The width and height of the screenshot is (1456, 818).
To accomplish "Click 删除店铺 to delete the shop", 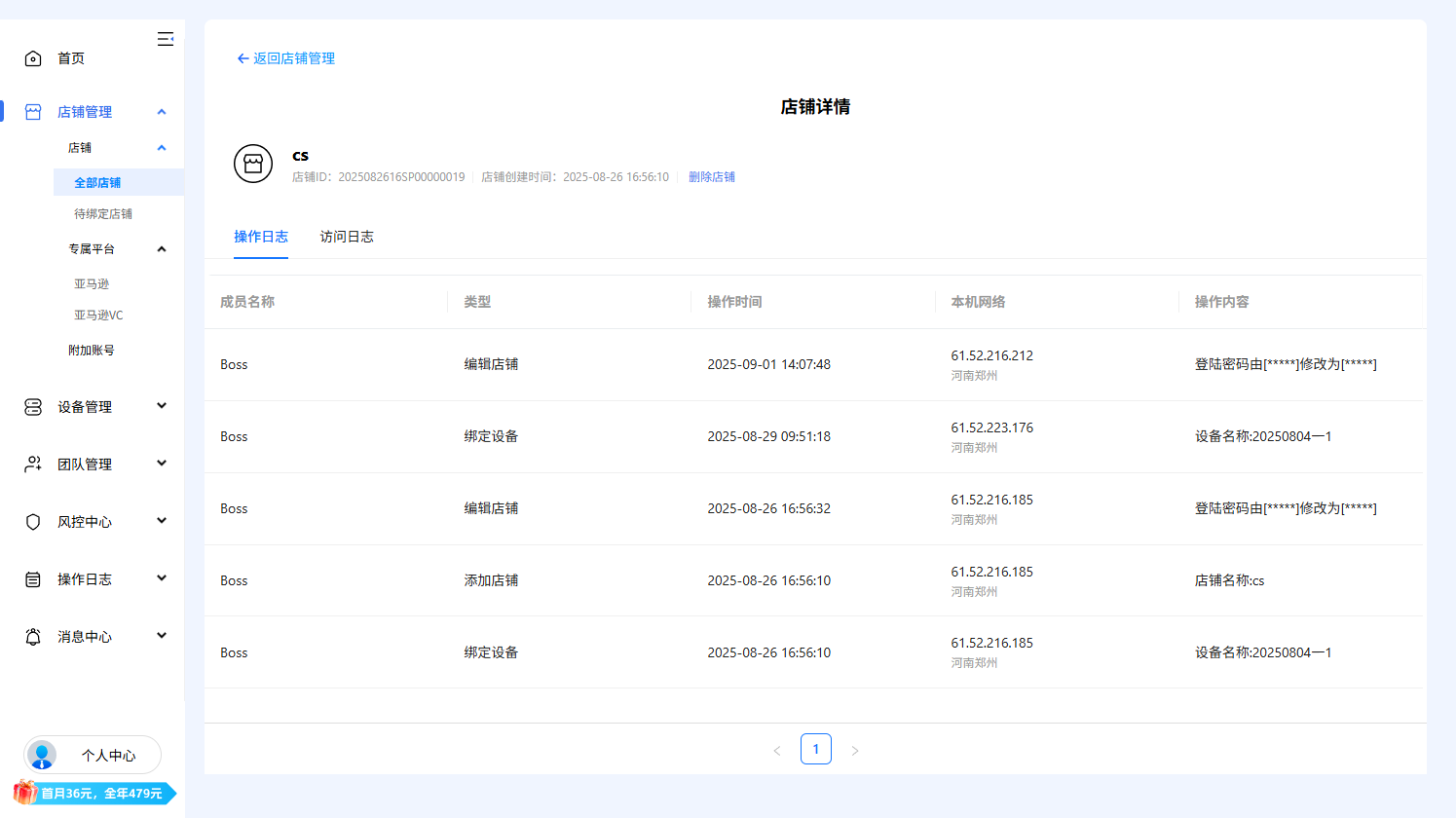I will [712, 176].
